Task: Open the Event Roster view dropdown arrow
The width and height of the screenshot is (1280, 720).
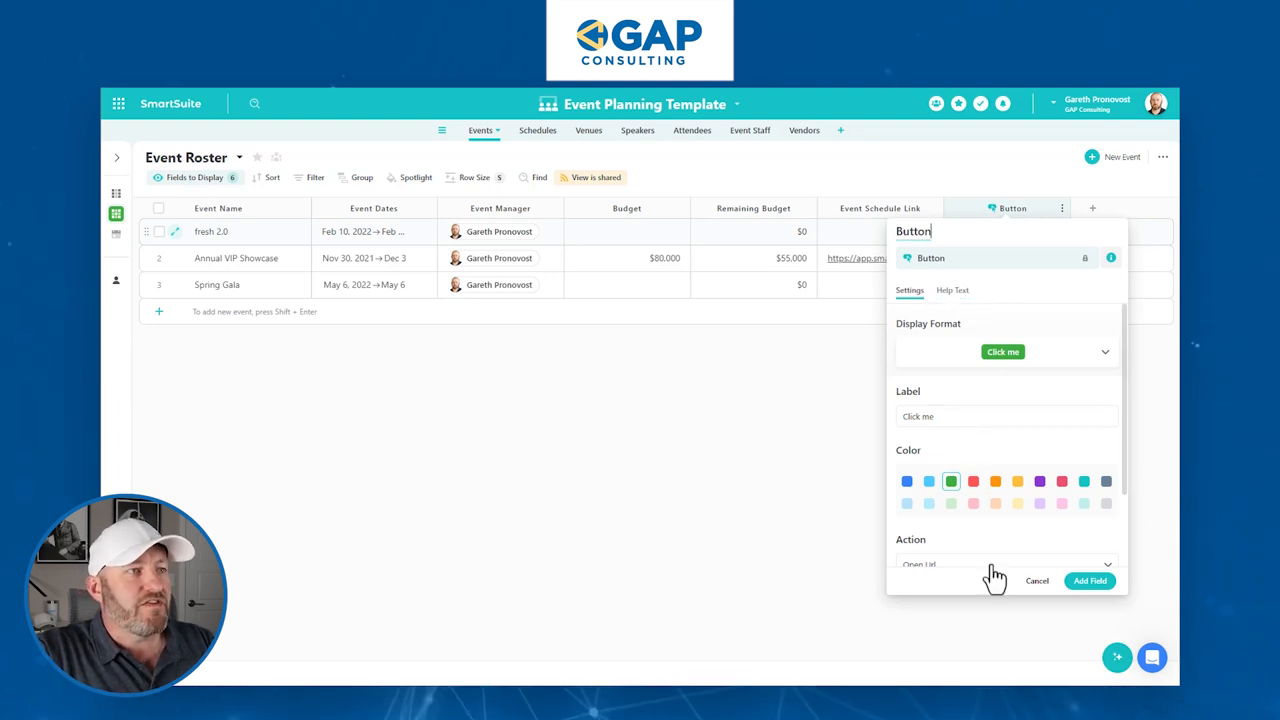Action: [x=239, y=158]
